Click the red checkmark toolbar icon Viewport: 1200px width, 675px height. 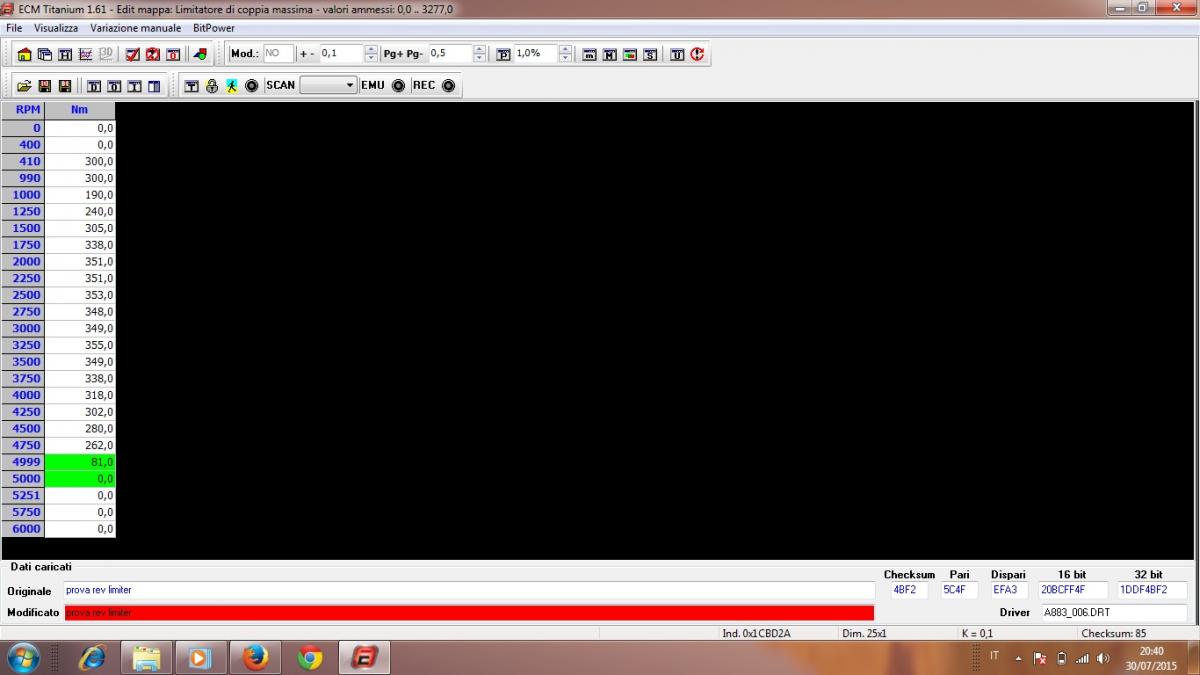pyautogui.click(x=133, y=54)
